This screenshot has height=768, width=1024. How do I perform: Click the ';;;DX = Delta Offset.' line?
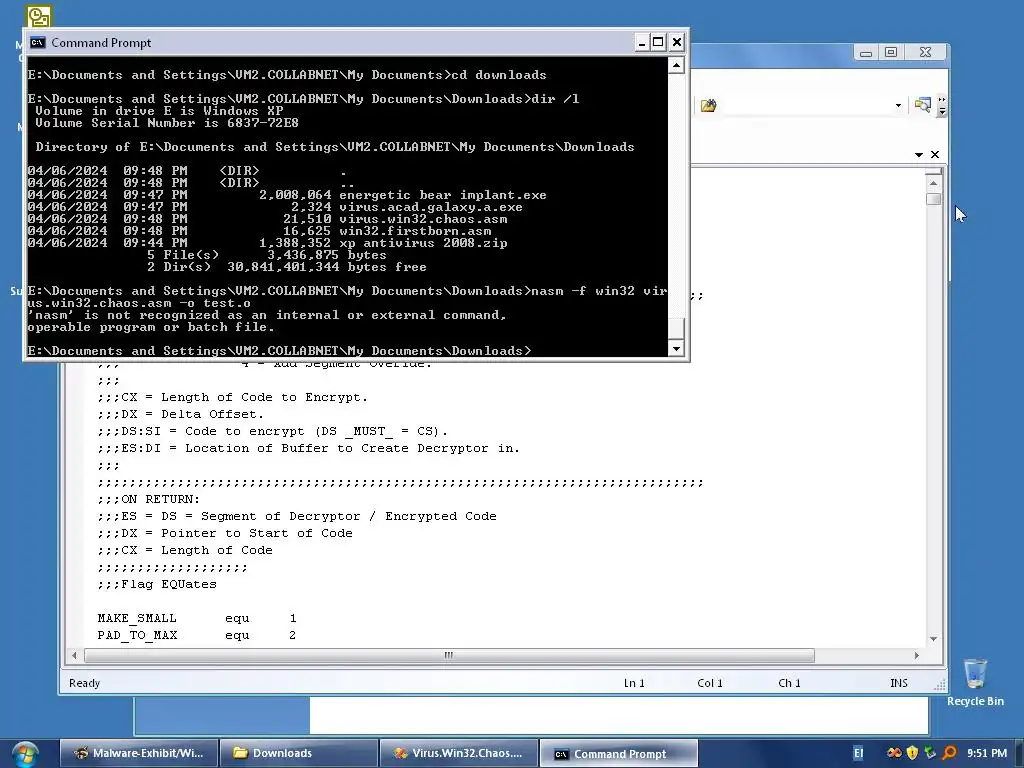pos(181,414)
